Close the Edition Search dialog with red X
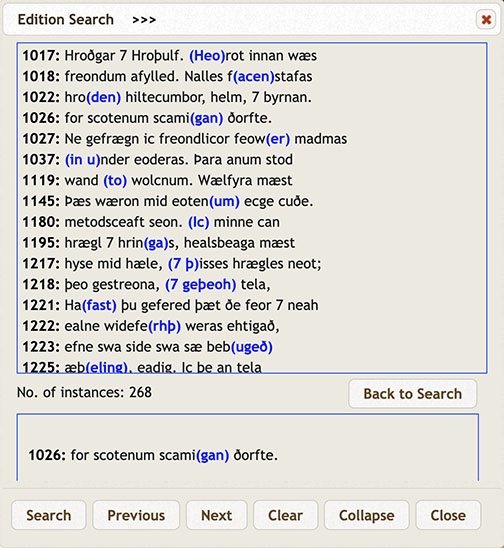 pyautogui.click(x=486, y=19)
